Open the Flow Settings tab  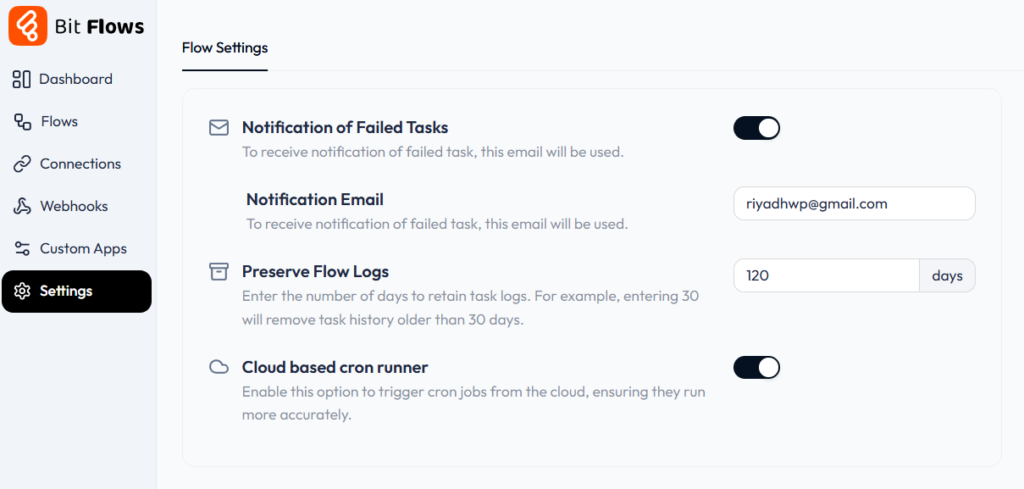(x=225, y=48)
